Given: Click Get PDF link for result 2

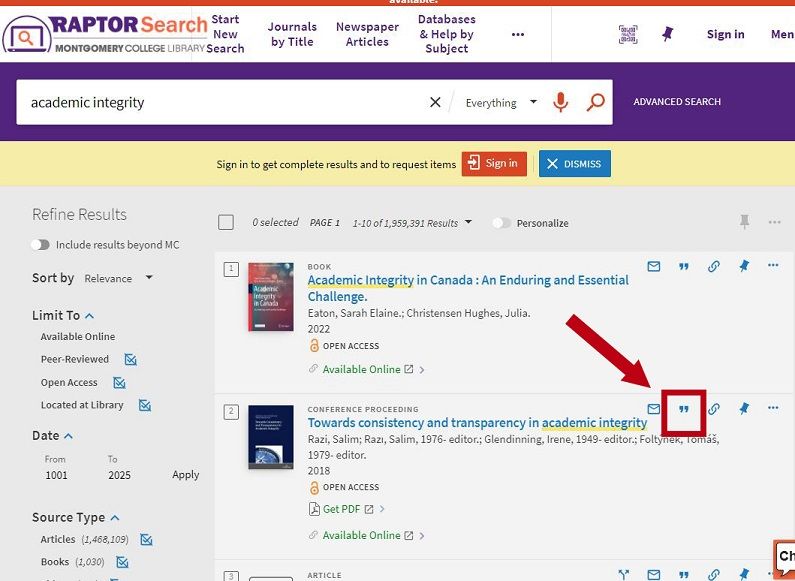Looking at the screenshot, I should click(x=341, y=509).
